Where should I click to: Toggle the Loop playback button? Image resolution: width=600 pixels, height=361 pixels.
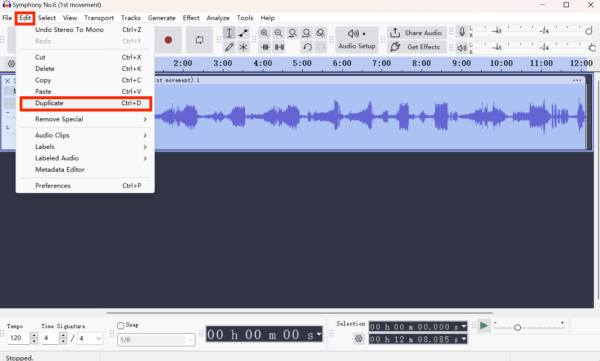pyautogui.click(x=199, y=40)
